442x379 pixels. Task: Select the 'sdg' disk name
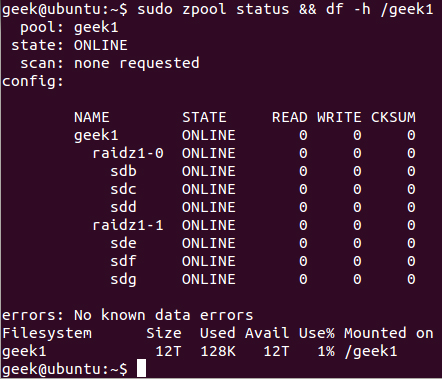point(123,280)
